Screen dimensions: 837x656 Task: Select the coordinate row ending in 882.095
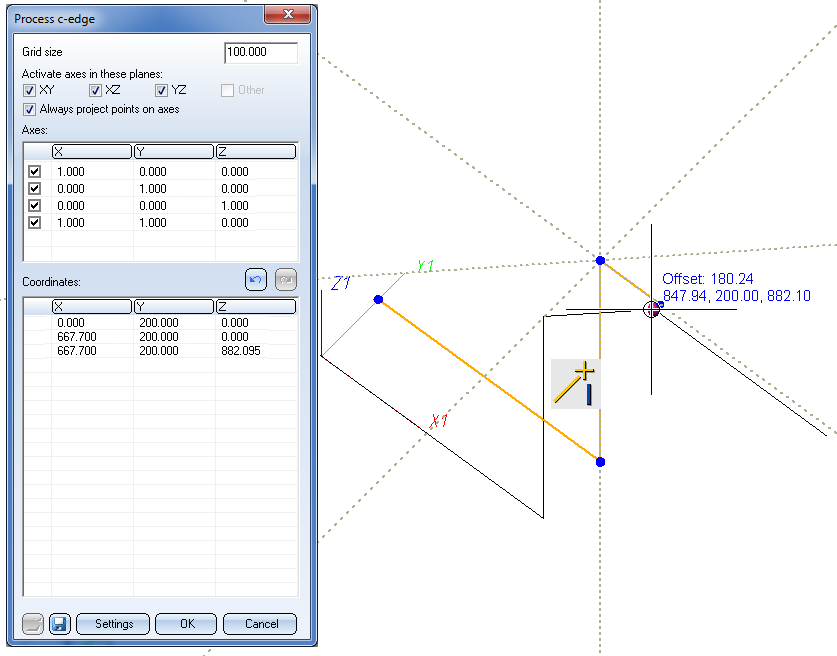[160, 351]
